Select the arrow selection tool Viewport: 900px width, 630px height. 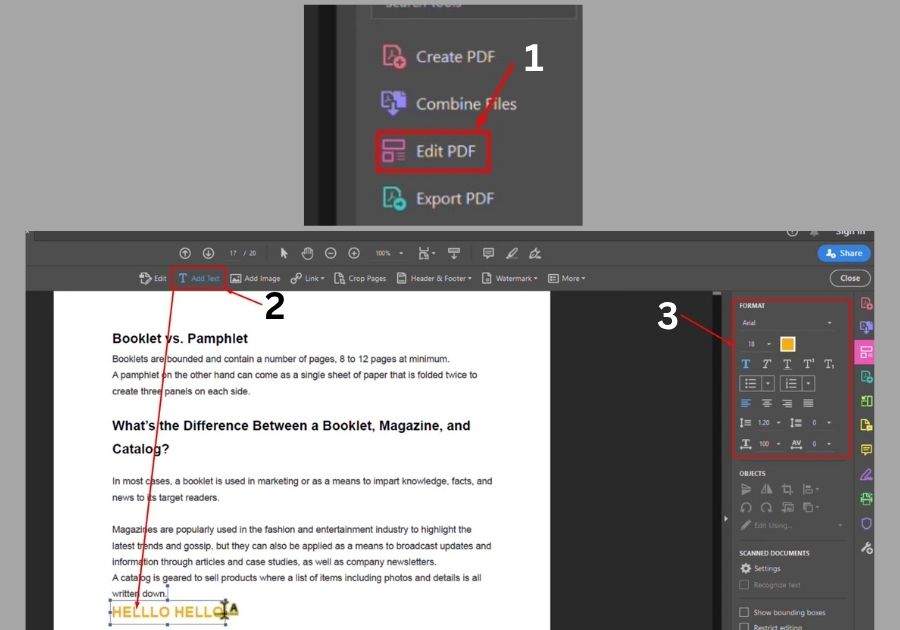coord(284,253)
